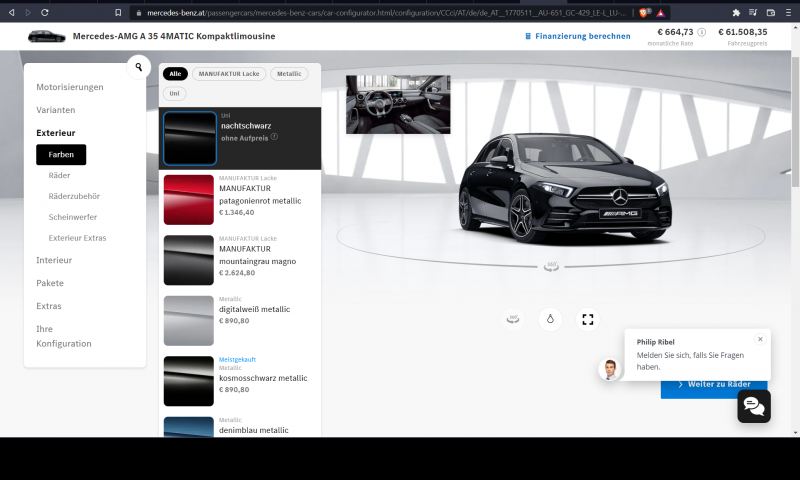Filter colors by Metallic
This screenshot has height=480, width=800.
click(x=290, y=73)
